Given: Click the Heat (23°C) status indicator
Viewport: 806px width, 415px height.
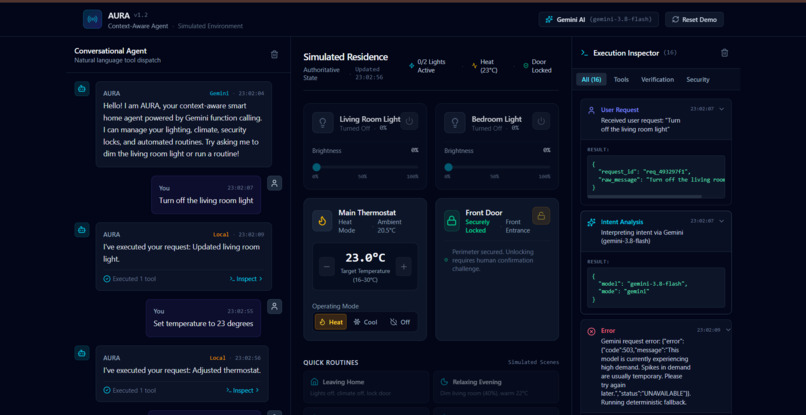Looking at the screenshot, I should pos(485,66).
